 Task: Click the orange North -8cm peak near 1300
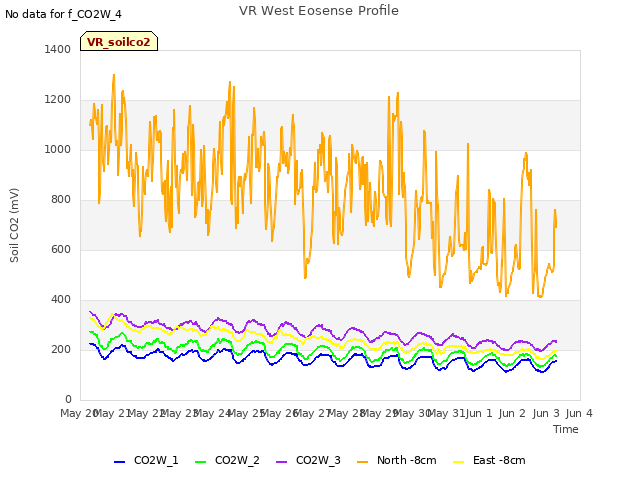[114, 75]
